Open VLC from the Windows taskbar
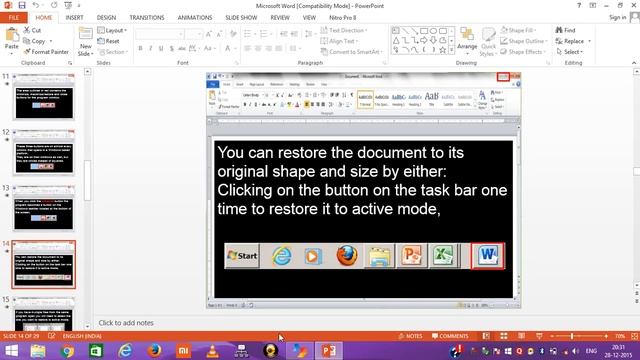 tap(212, 351)
